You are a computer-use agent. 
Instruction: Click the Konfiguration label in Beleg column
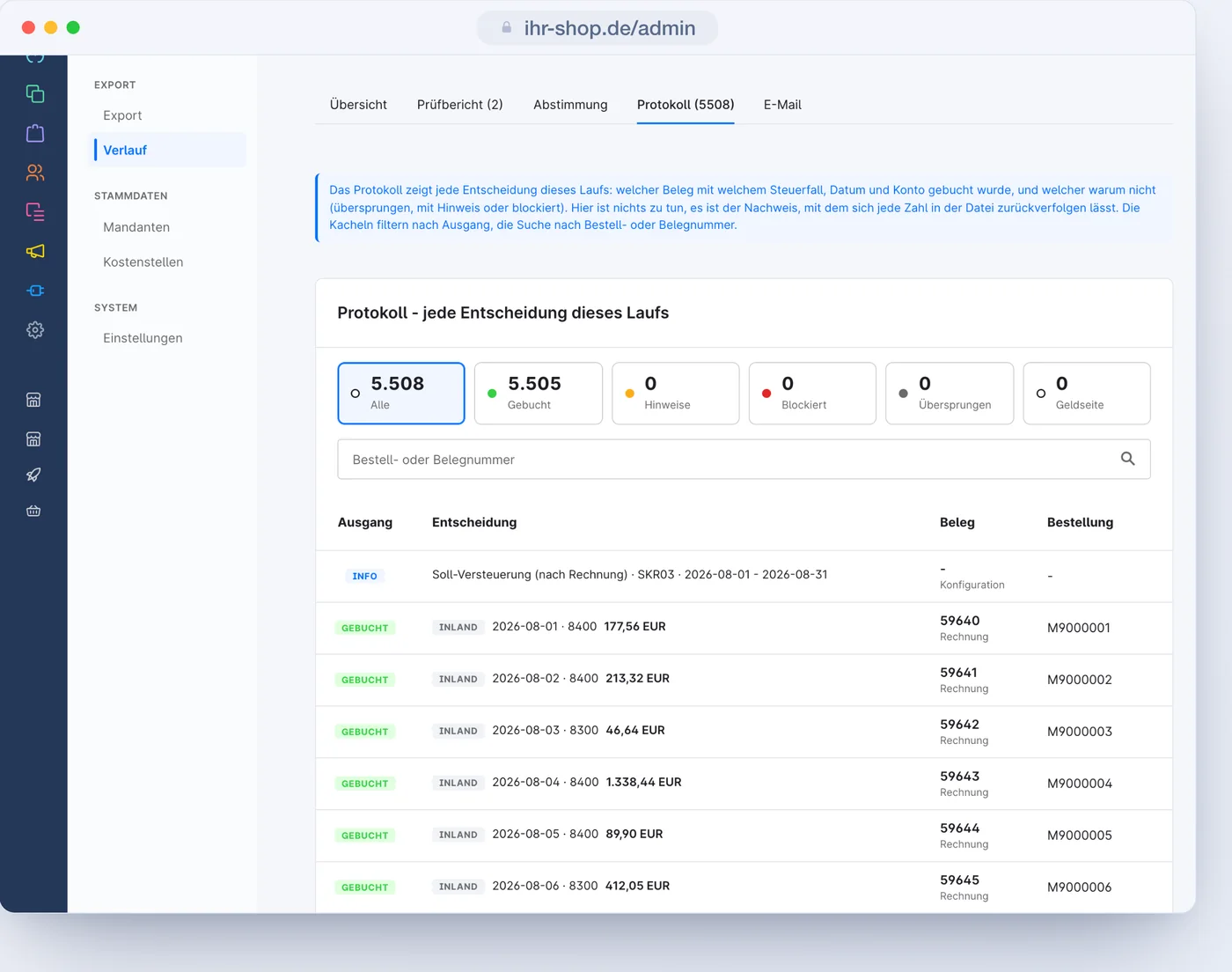pyautogui.click(x=972, y=585)
